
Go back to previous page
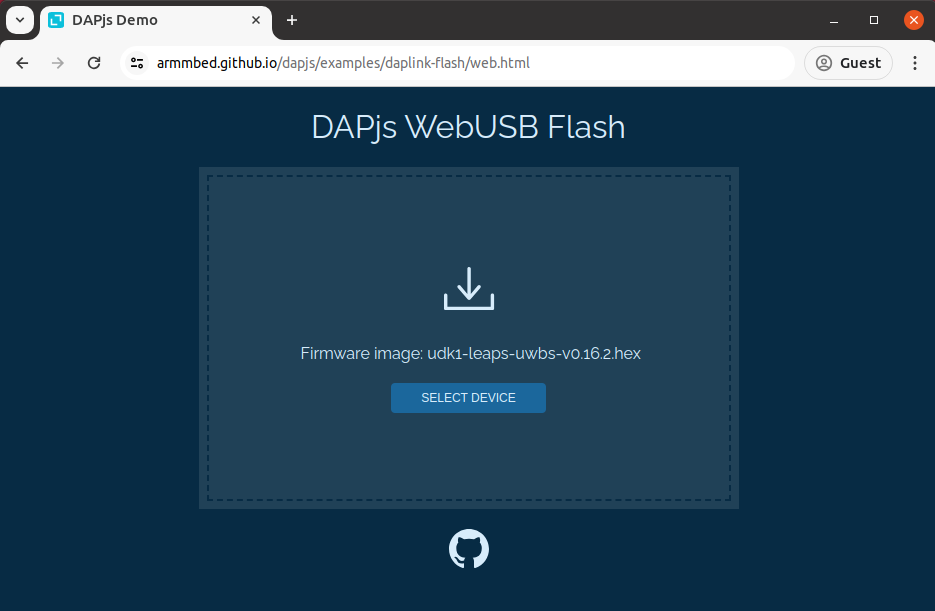pyautogui.click(x=22, y=63)
